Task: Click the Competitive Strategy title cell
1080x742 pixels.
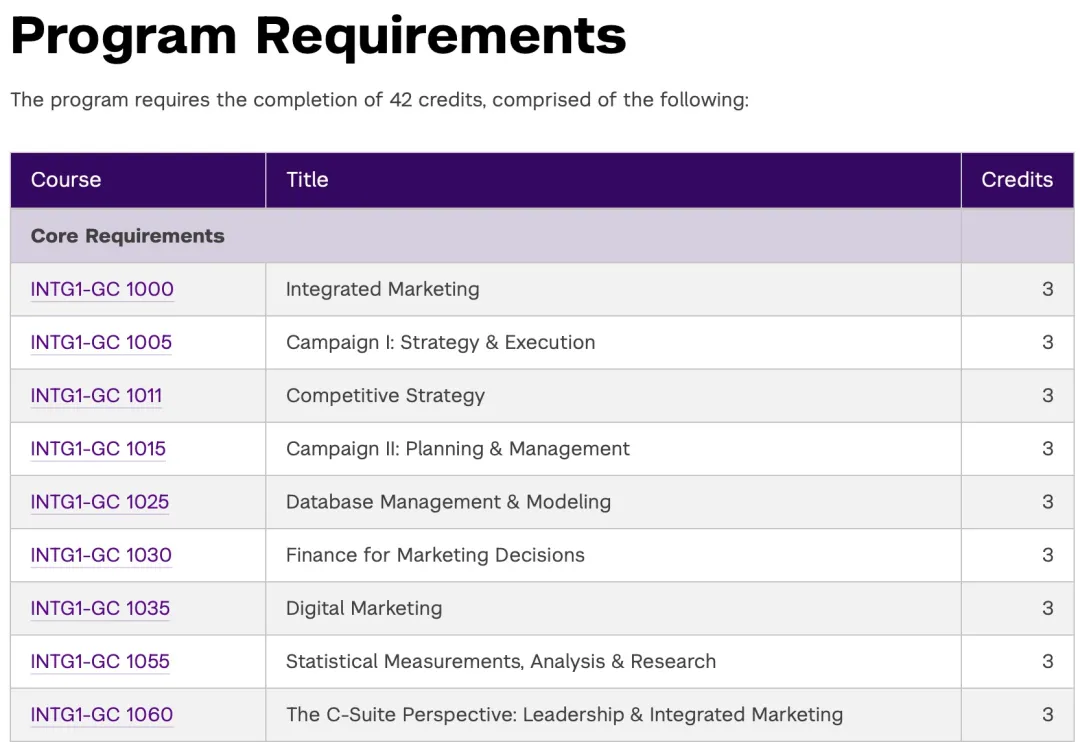Action: 385,395
